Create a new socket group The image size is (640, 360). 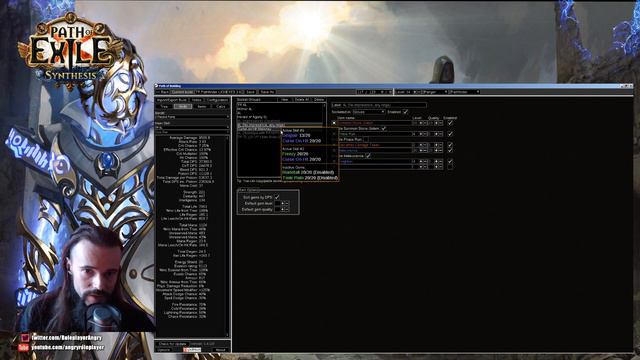(x=284, y=100)
